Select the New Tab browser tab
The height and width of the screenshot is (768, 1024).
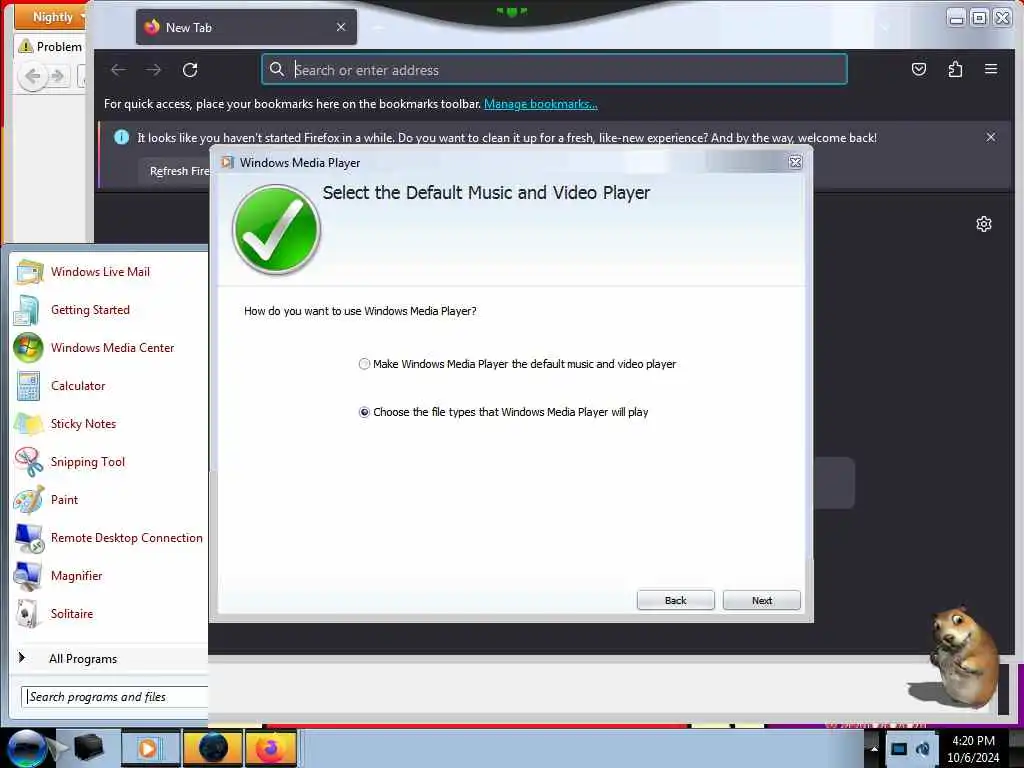point(246,27)
